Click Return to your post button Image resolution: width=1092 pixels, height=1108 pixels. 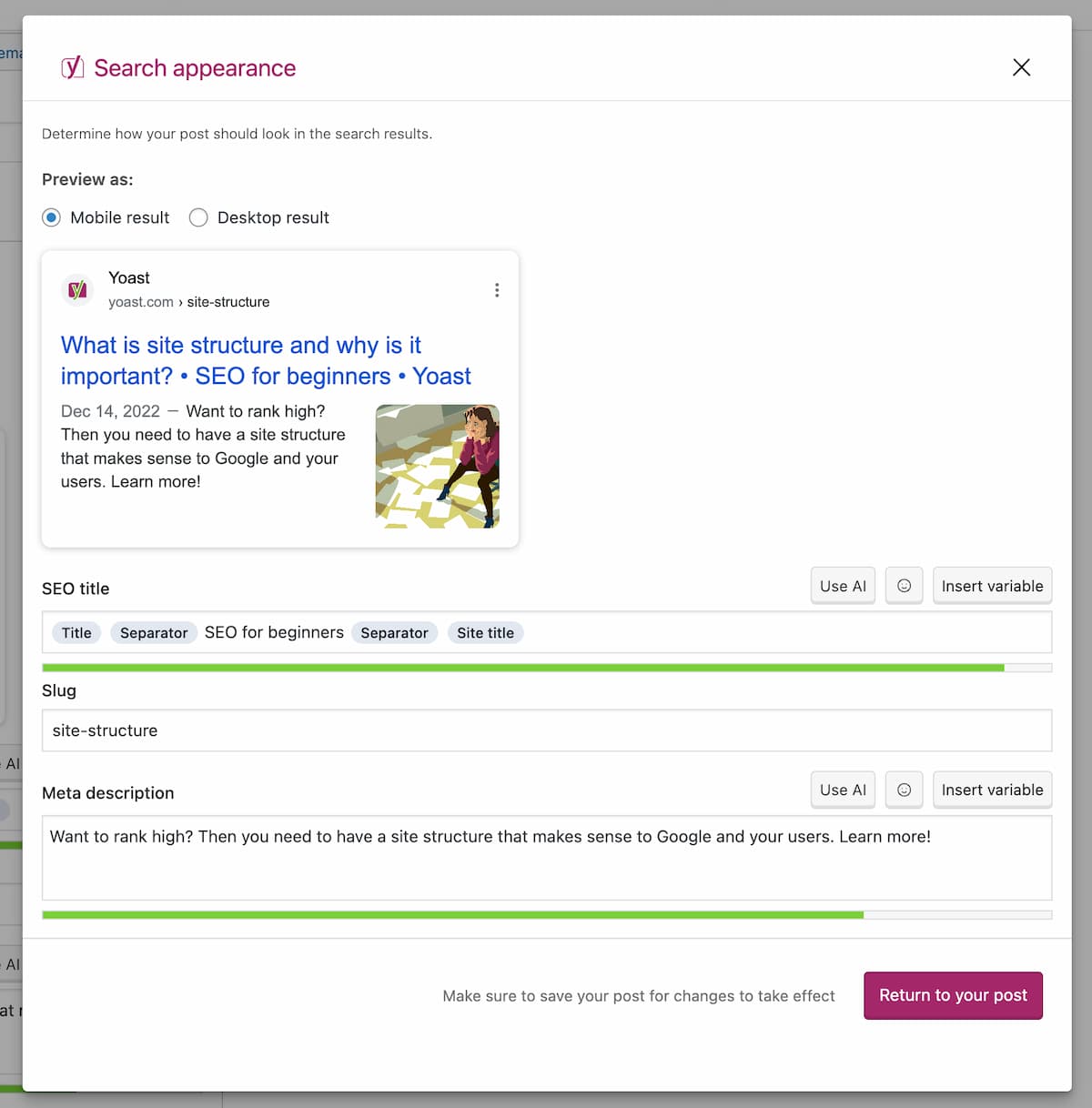tap(953, 995)
